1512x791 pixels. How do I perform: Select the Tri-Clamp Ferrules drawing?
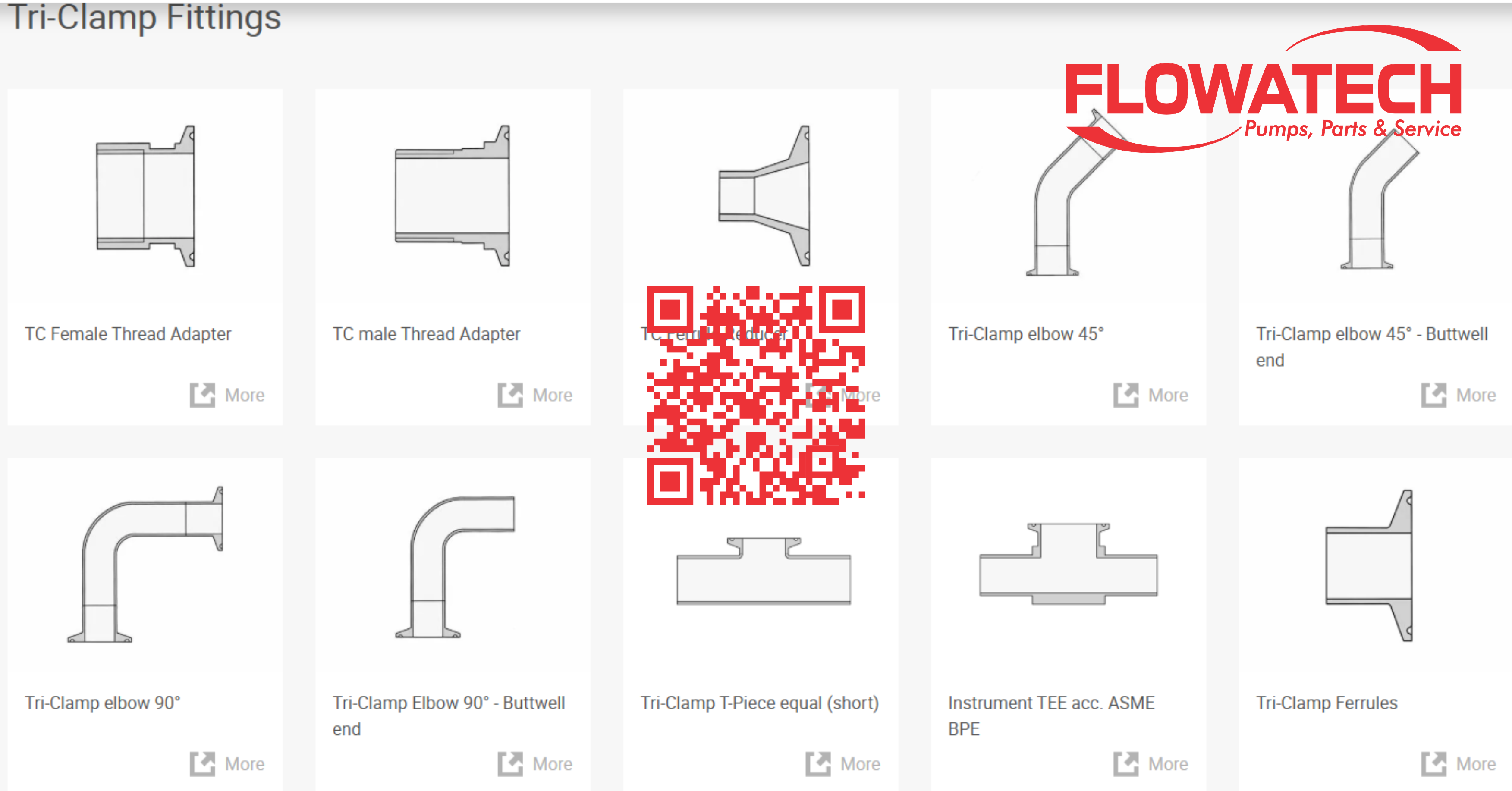click(x=1369, y=566)
